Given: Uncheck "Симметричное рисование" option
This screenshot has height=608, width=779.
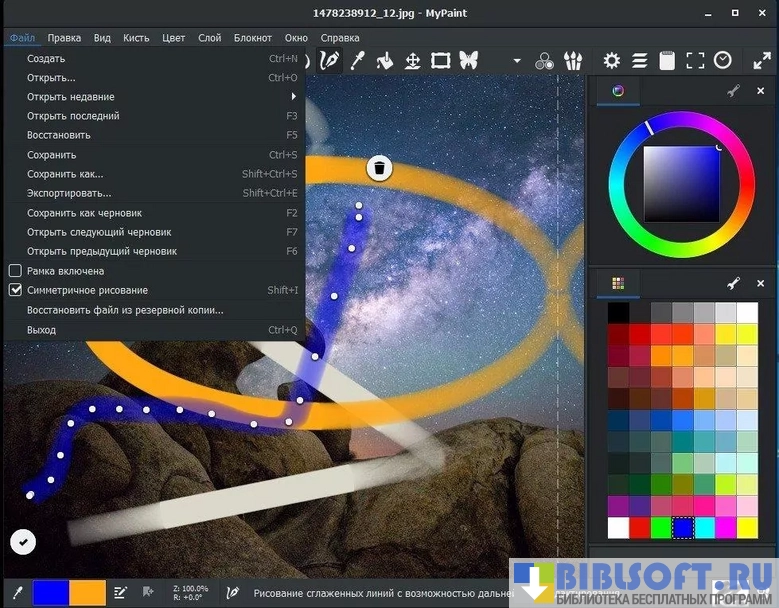Looking at the screenshot, I should (15, 290).
